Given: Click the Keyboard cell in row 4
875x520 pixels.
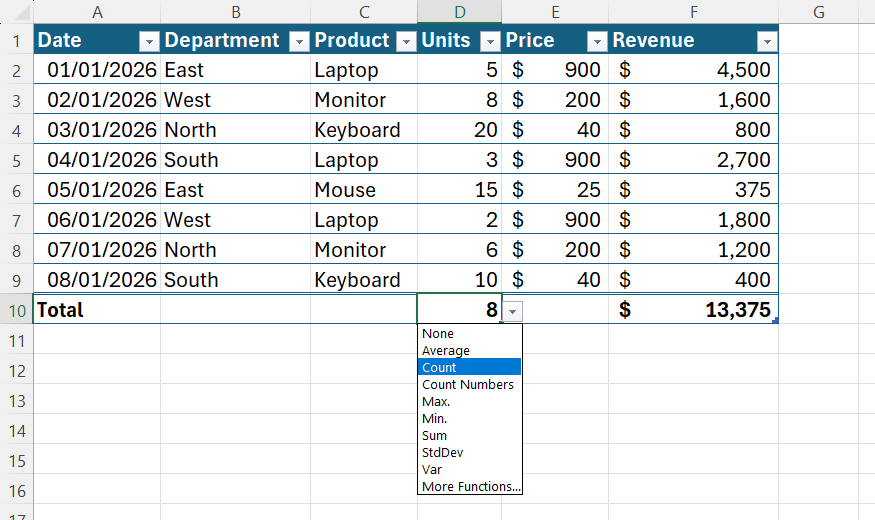Looking at the screenshot, I should [364, 130].
